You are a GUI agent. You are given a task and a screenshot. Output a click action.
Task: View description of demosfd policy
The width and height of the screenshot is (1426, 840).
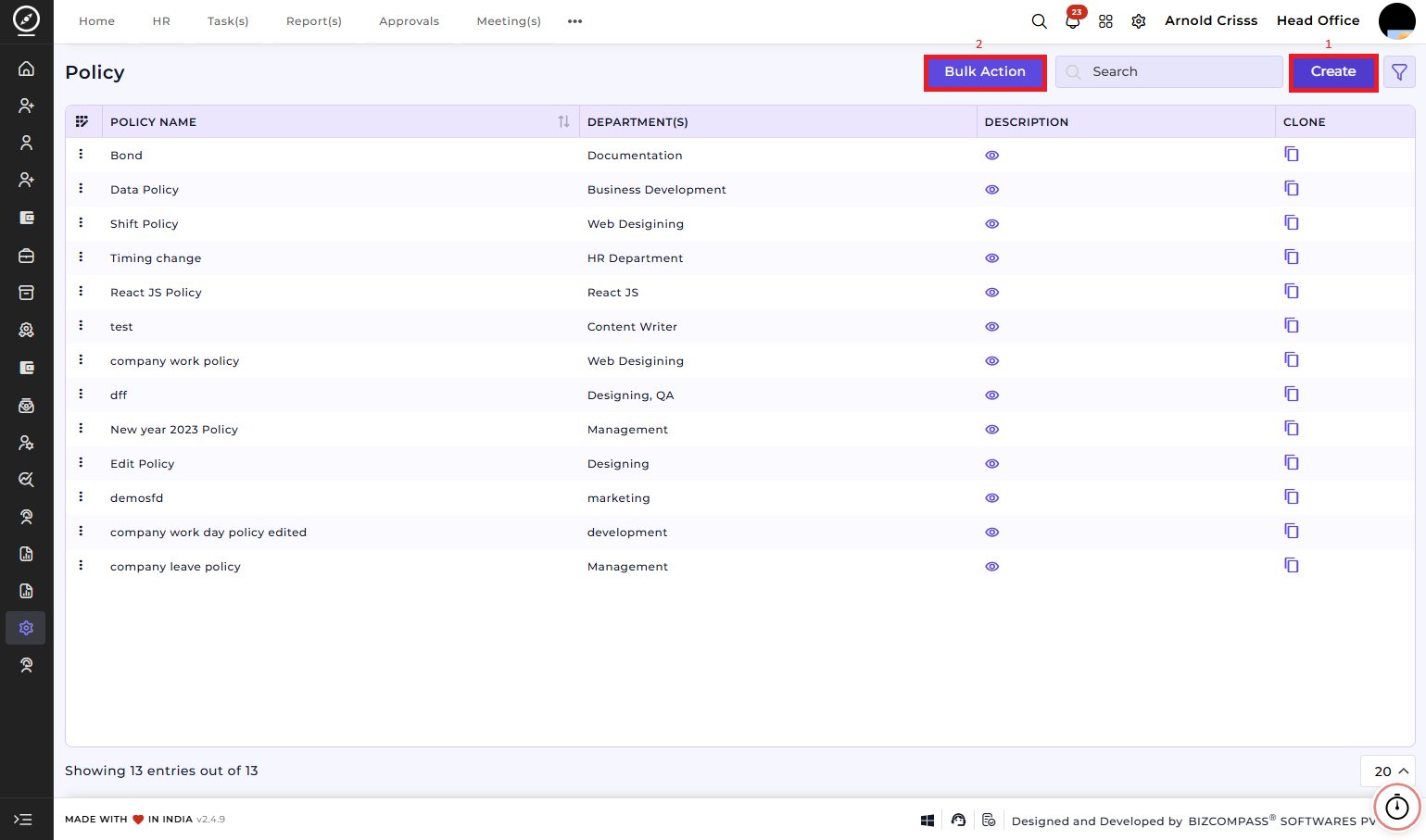[991, 498]
